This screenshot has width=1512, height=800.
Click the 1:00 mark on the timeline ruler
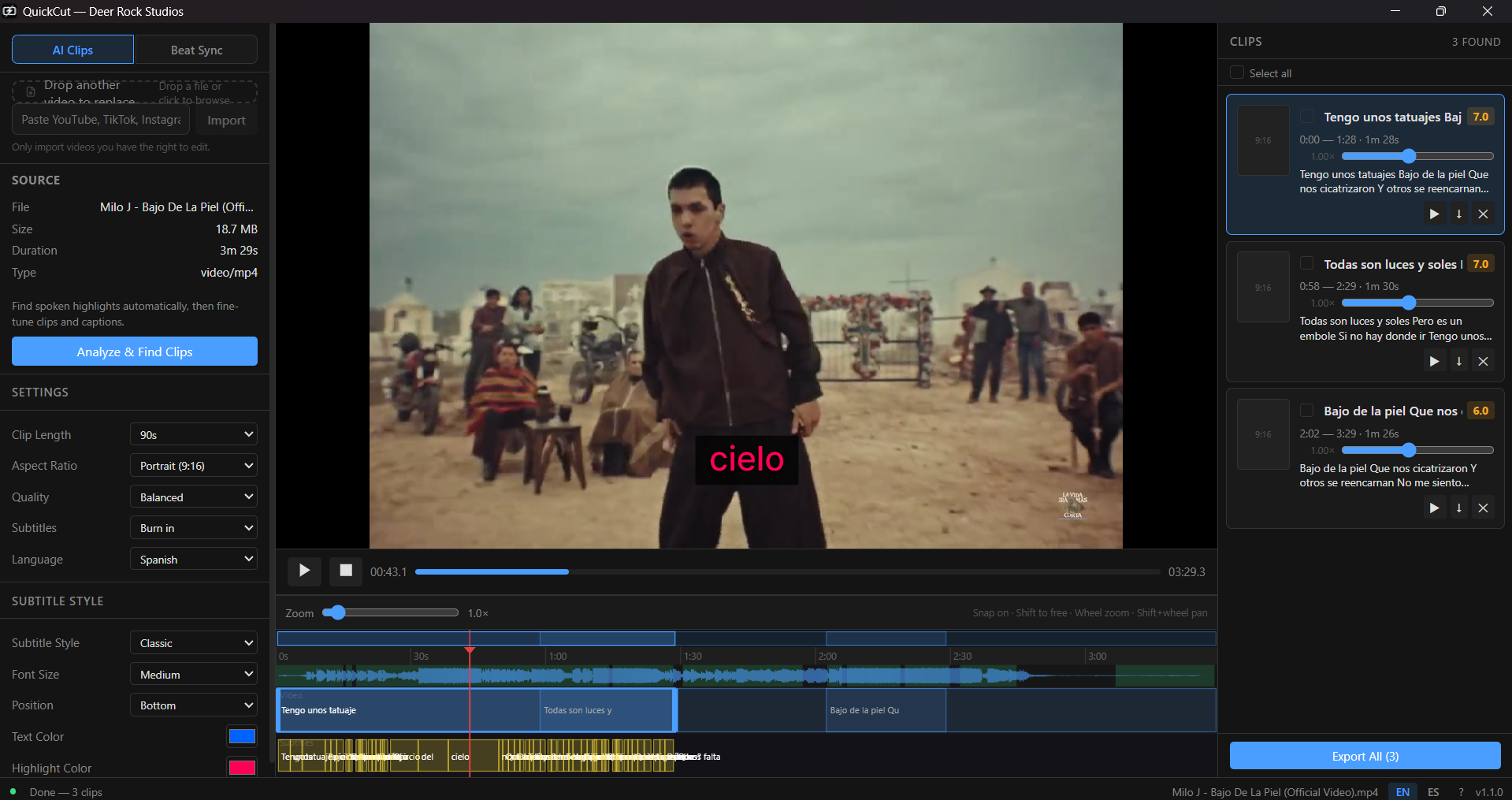(x=558, y=656)
